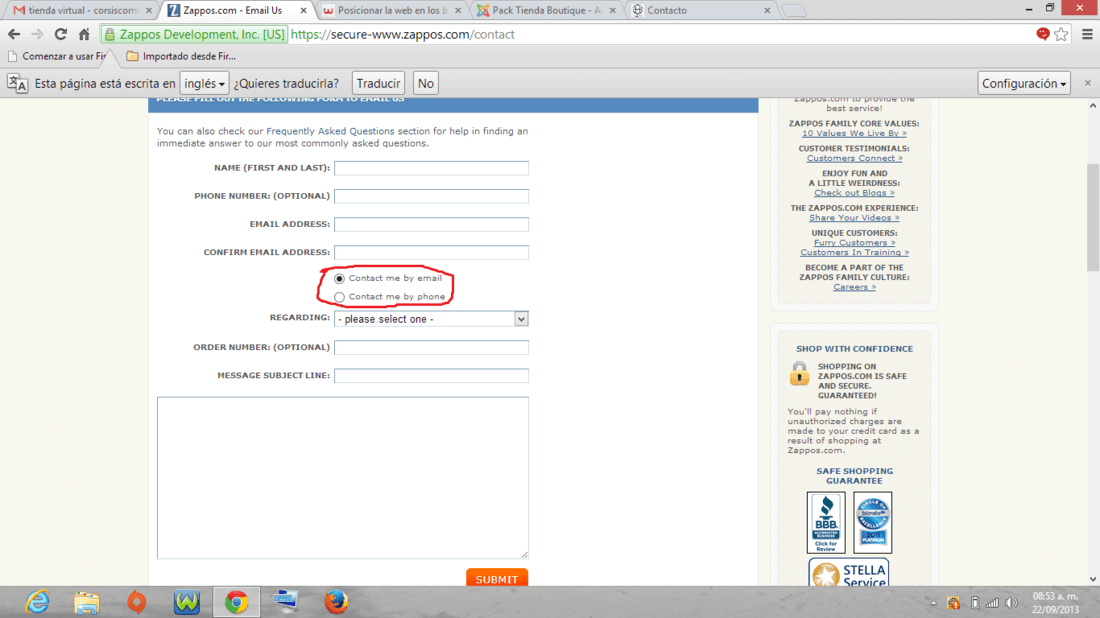Click the Email Address field
The height and width of the screenshot is (618, 1100).
pos(431,224)
